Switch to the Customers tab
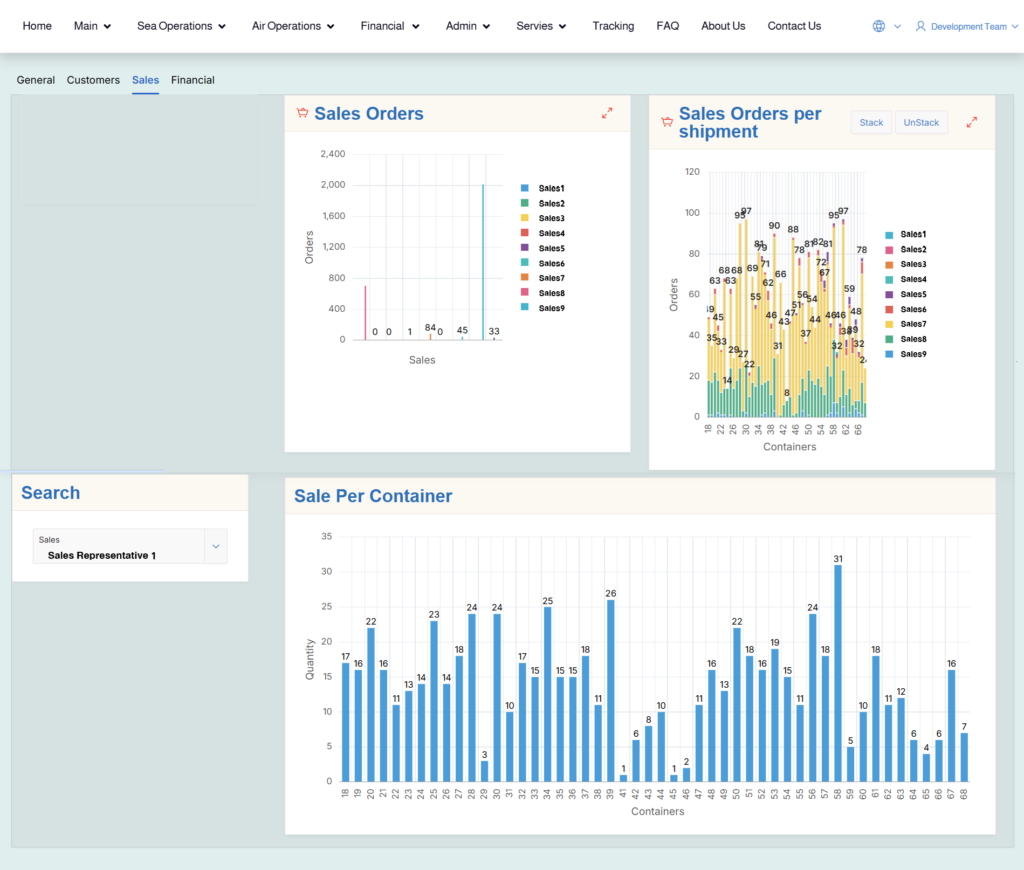The width and height of the screenshot is (1024, 870). coord(93,80)
